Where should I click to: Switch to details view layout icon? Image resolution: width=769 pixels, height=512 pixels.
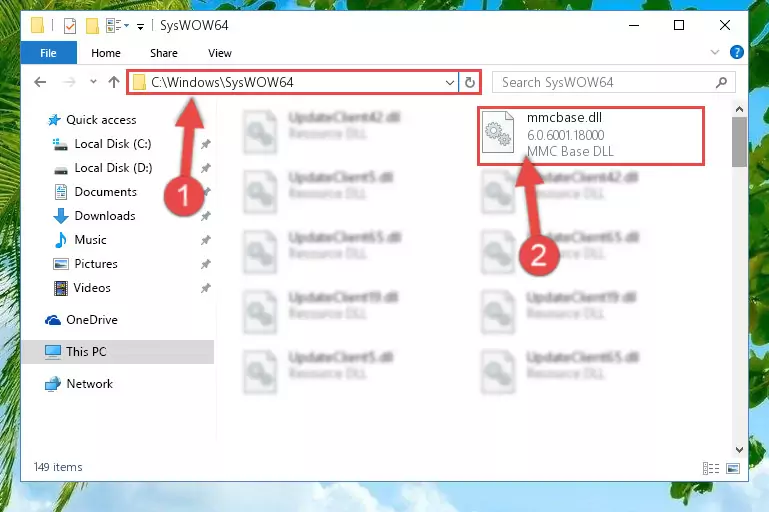pos(711,469)
